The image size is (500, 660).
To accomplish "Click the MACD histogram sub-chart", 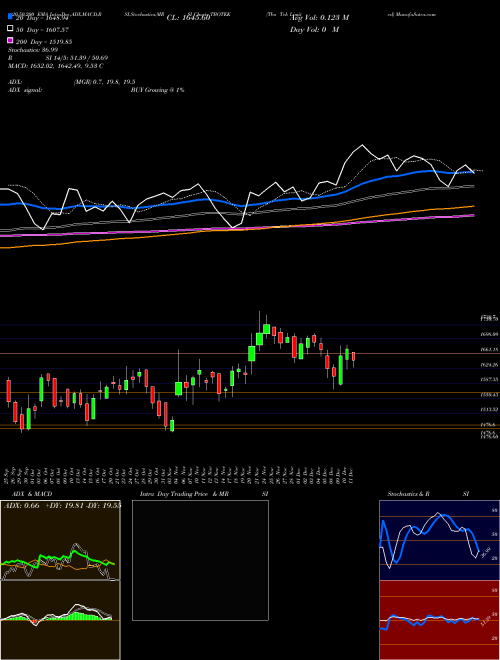I will point(60,620).
